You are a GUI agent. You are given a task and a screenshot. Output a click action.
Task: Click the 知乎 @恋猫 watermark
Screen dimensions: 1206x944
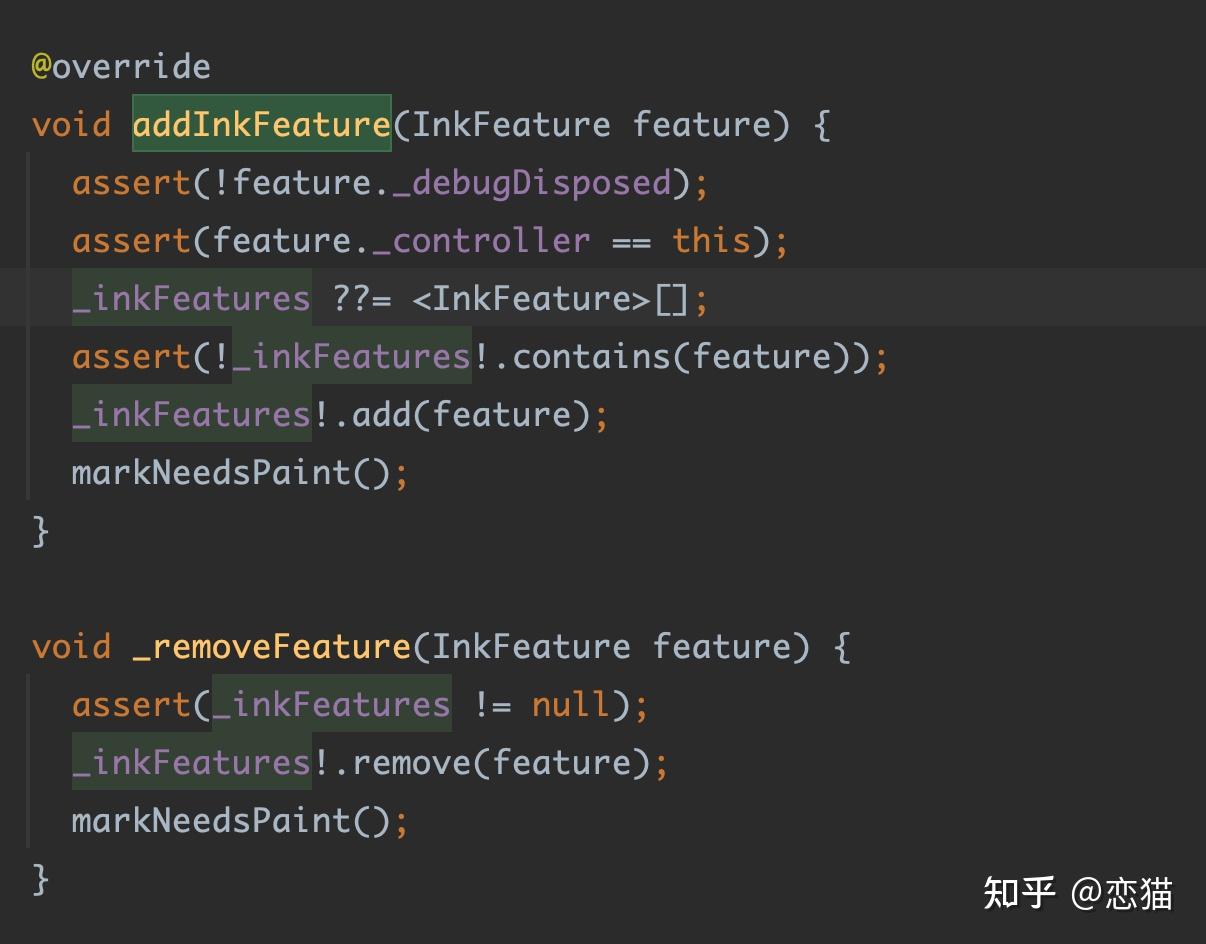tap(1077, 893)
